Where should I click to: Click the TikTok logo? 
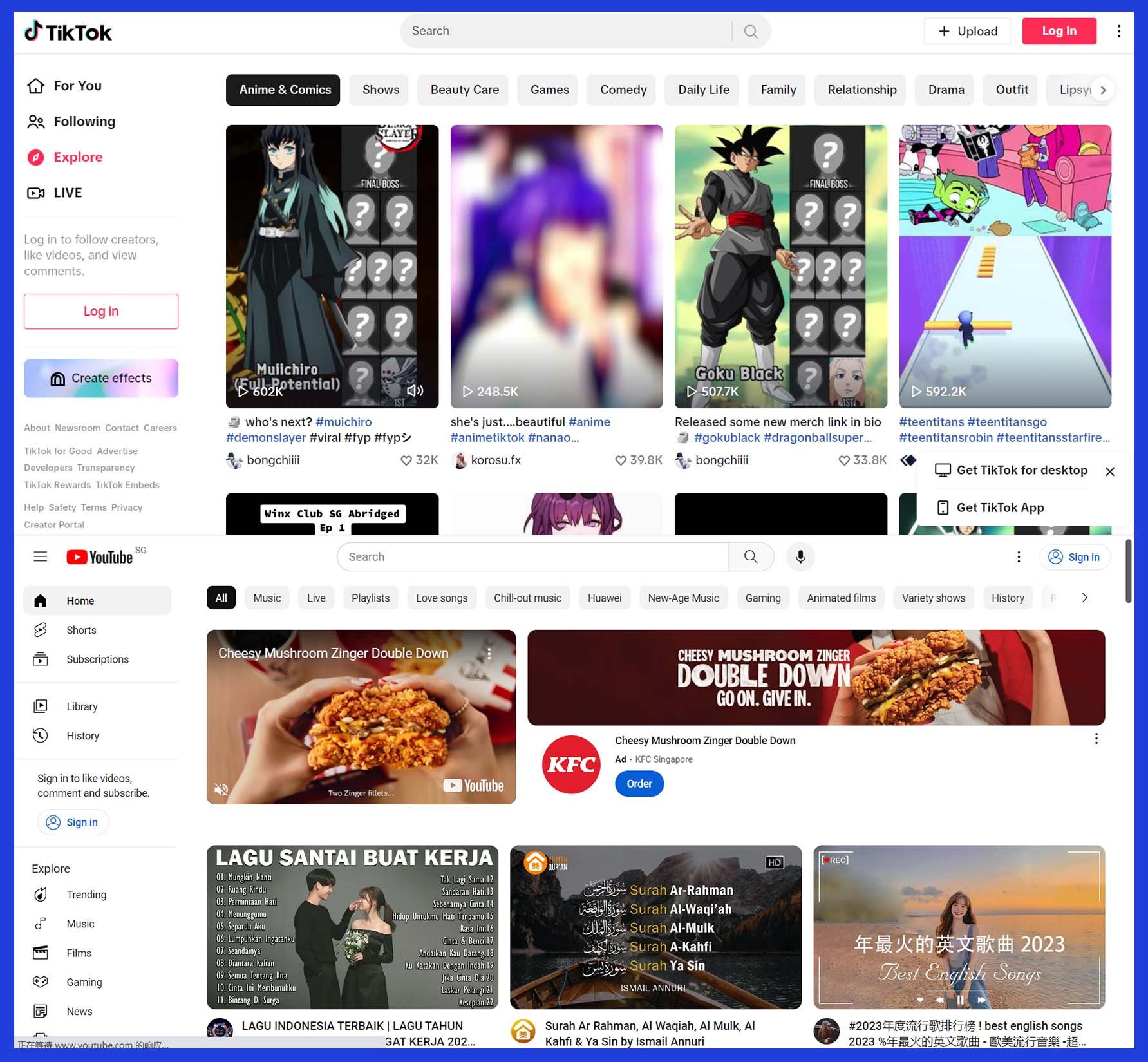click(x=68, y=32)
